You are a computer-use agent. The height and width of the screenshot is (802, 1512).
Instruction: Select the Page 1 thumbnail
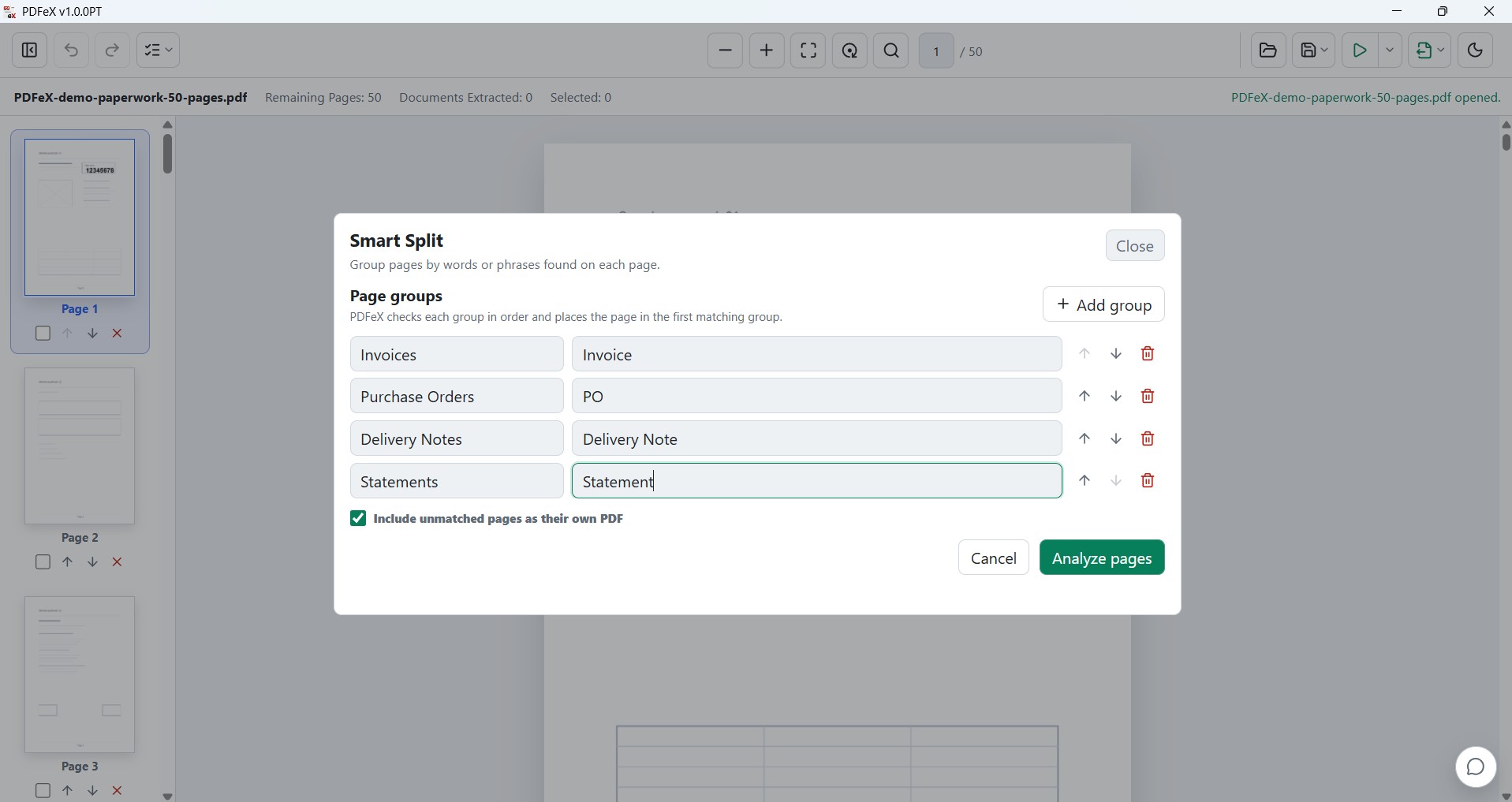(x=80, y=218)
